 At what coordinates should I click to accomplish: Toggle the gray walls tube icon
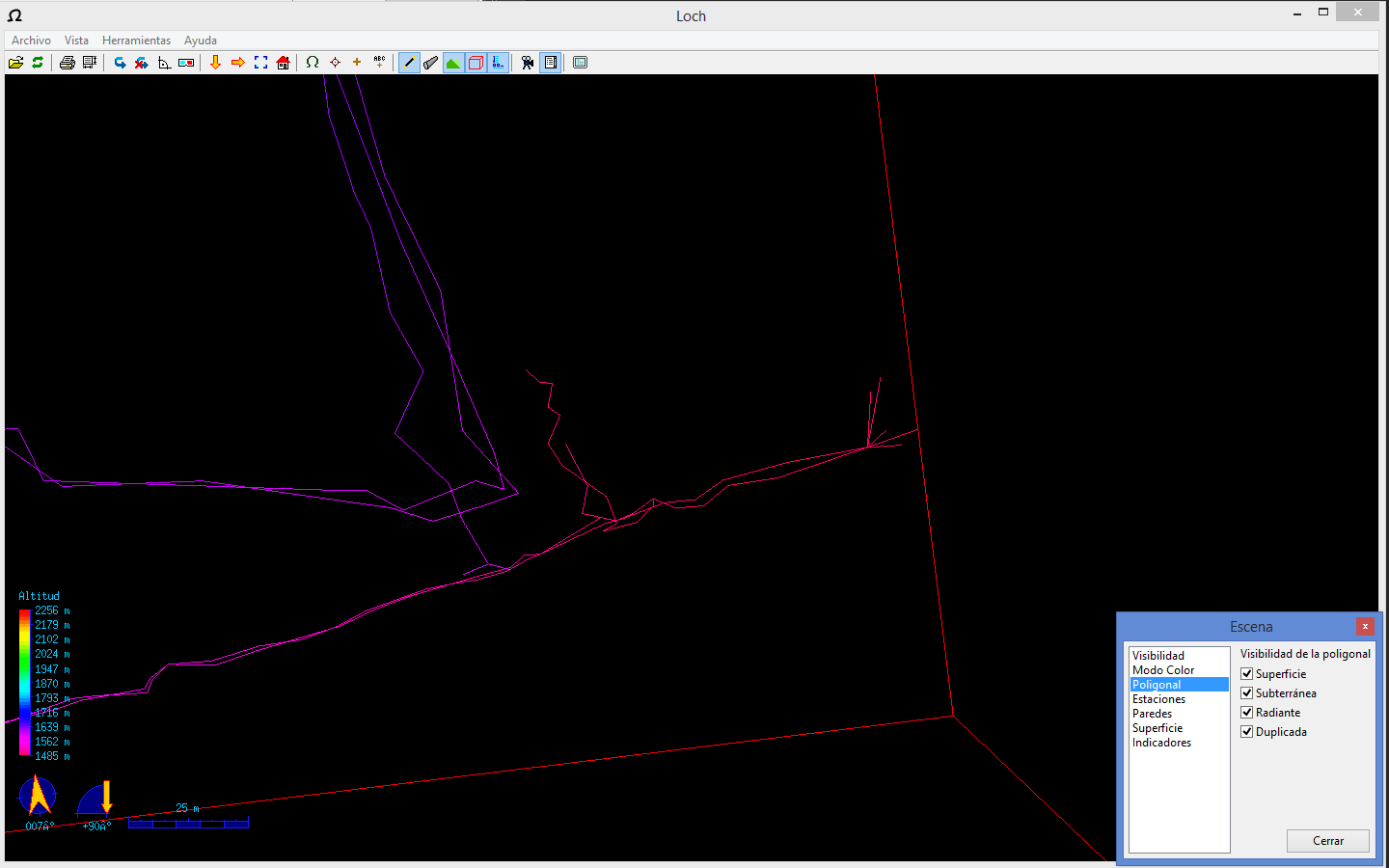pos(431,63)
